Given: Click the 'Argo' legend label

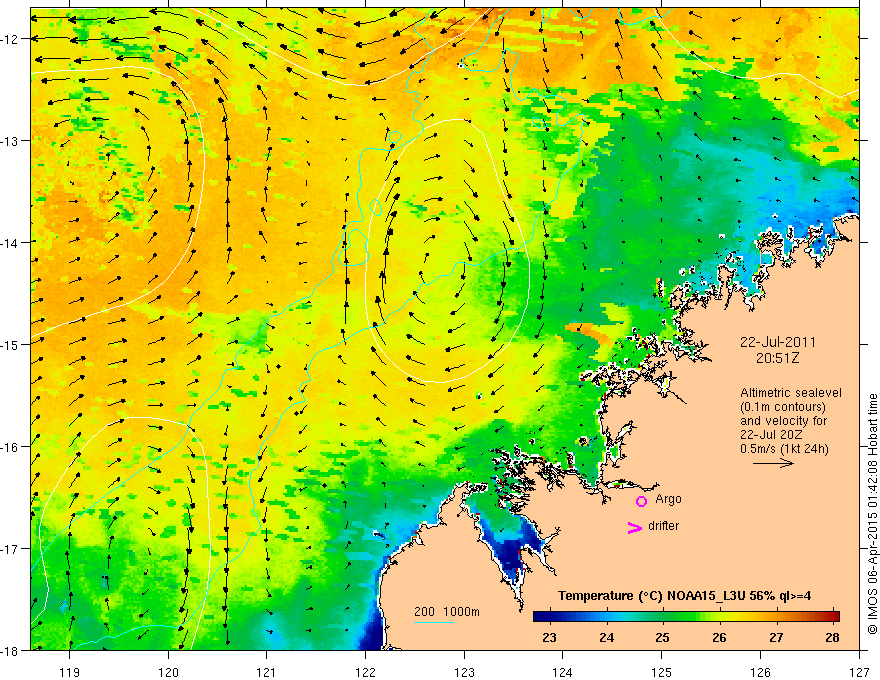Looking at the screenshot, I should click(668, 499).
